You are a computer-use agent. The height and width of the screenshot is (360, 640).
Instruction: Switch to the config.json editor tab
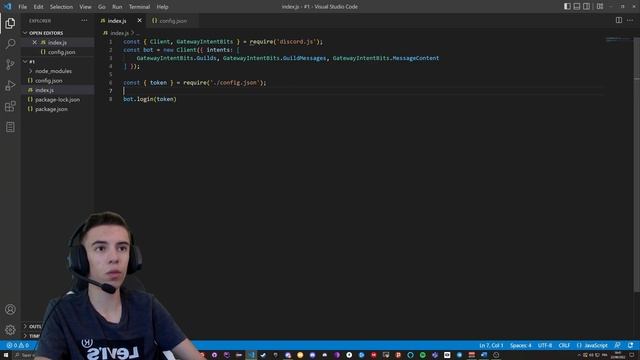[x=173, y=21]
